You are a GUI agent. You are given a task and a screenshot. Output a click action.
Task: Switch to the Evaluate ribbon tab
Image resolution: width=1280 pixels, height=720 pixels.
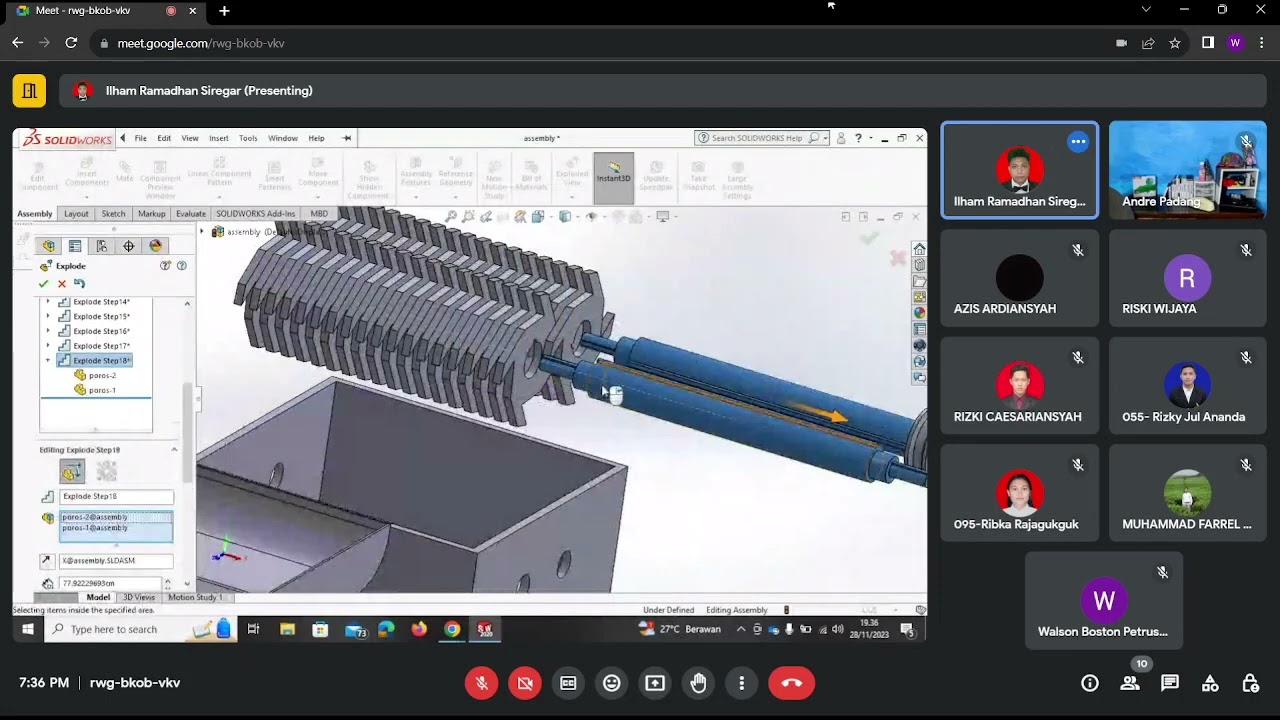pos(190,213)
